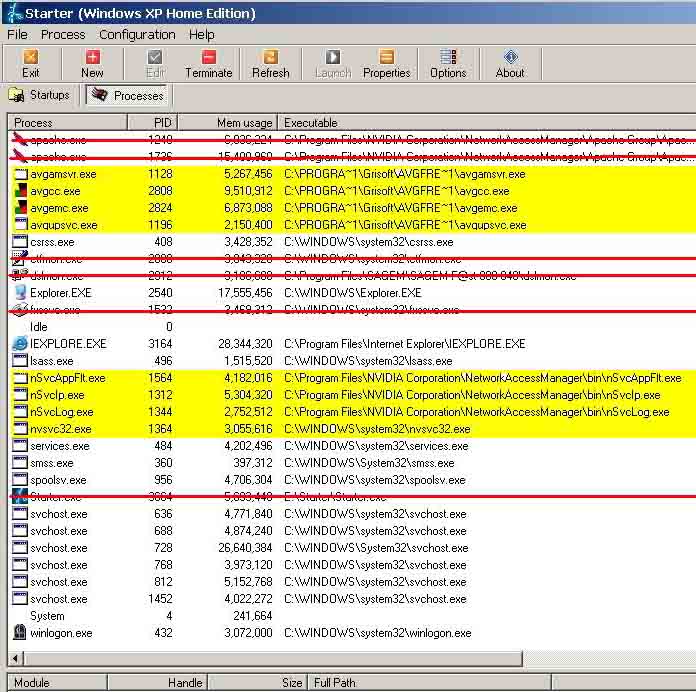Screen dimensions: 696x692
Task: Open the Options toolbar icon
Action: click(x=448, y=63)
